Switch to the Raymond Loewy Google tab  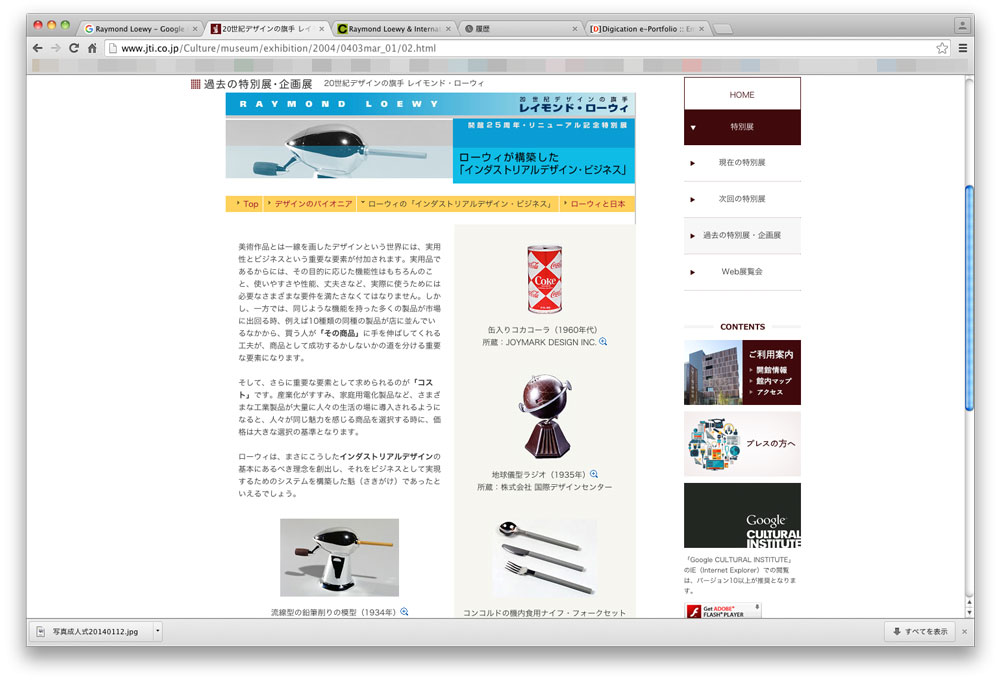[x=140, y=29]
